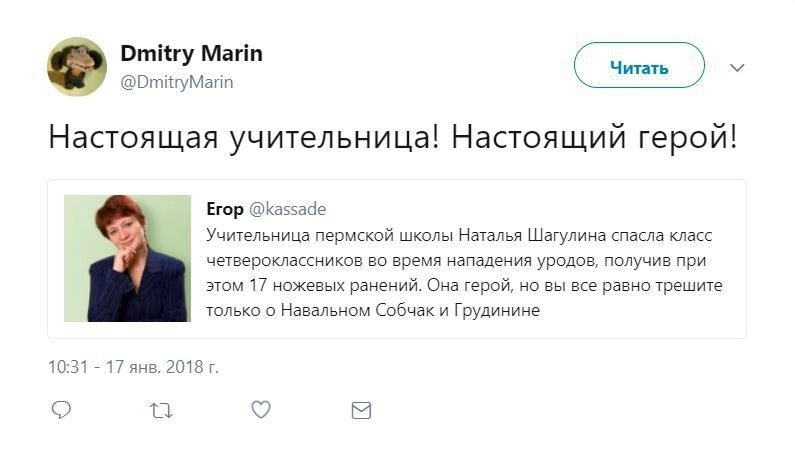Open the Егор author name in quoted tweet

(x=224, y=209)
